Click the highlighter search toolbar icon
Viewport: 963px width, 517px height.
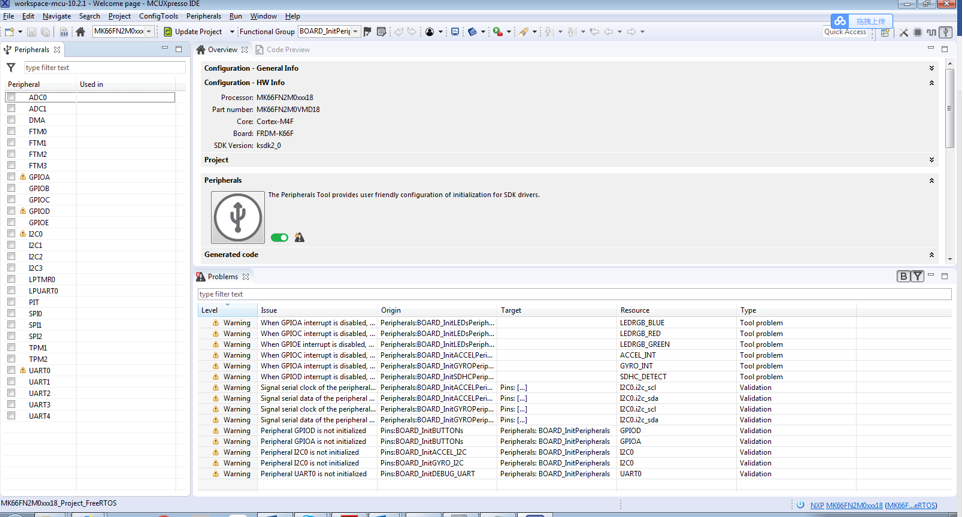coord(523,32)
